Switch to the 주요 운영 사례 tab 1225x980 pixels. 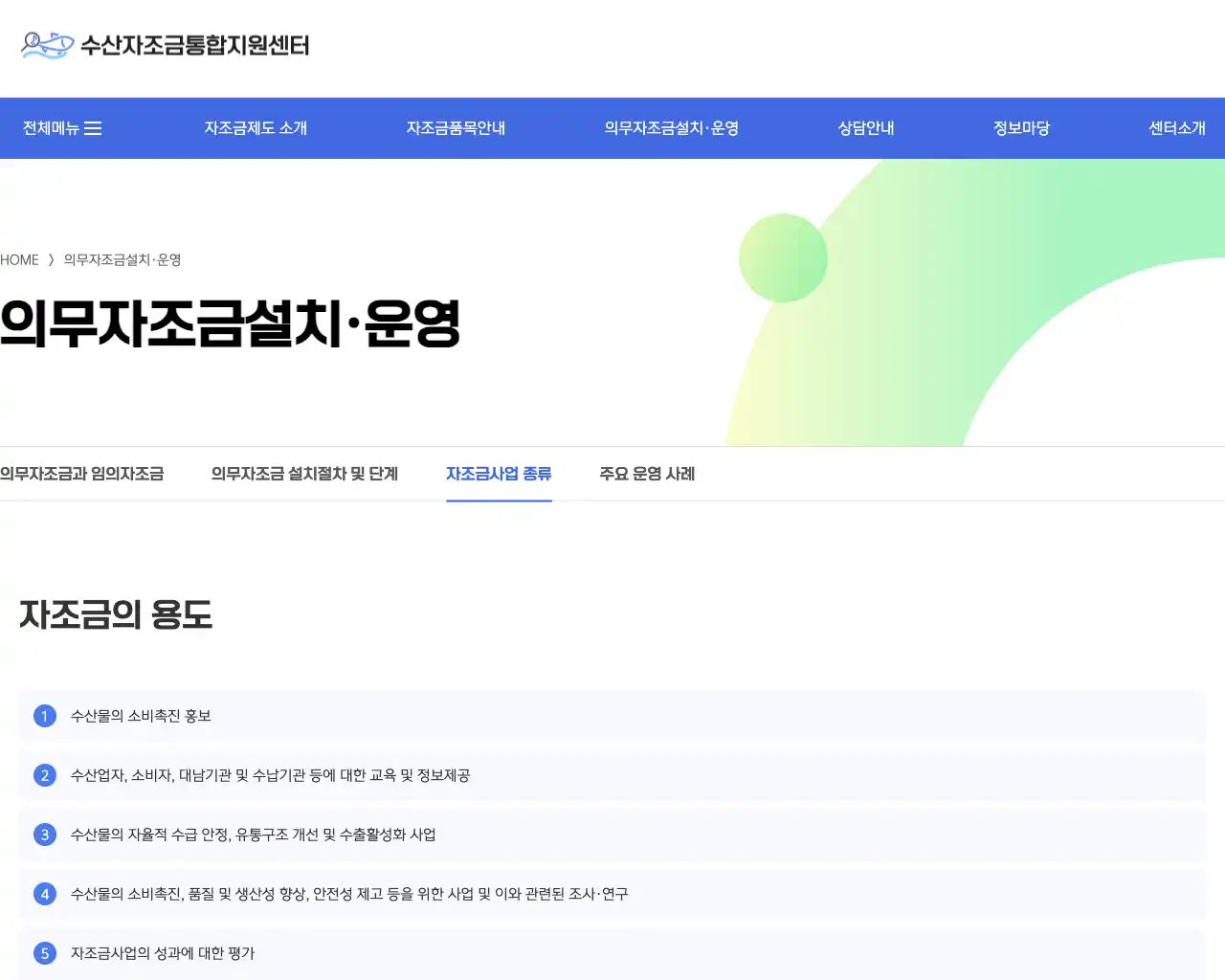pos(648,474)
